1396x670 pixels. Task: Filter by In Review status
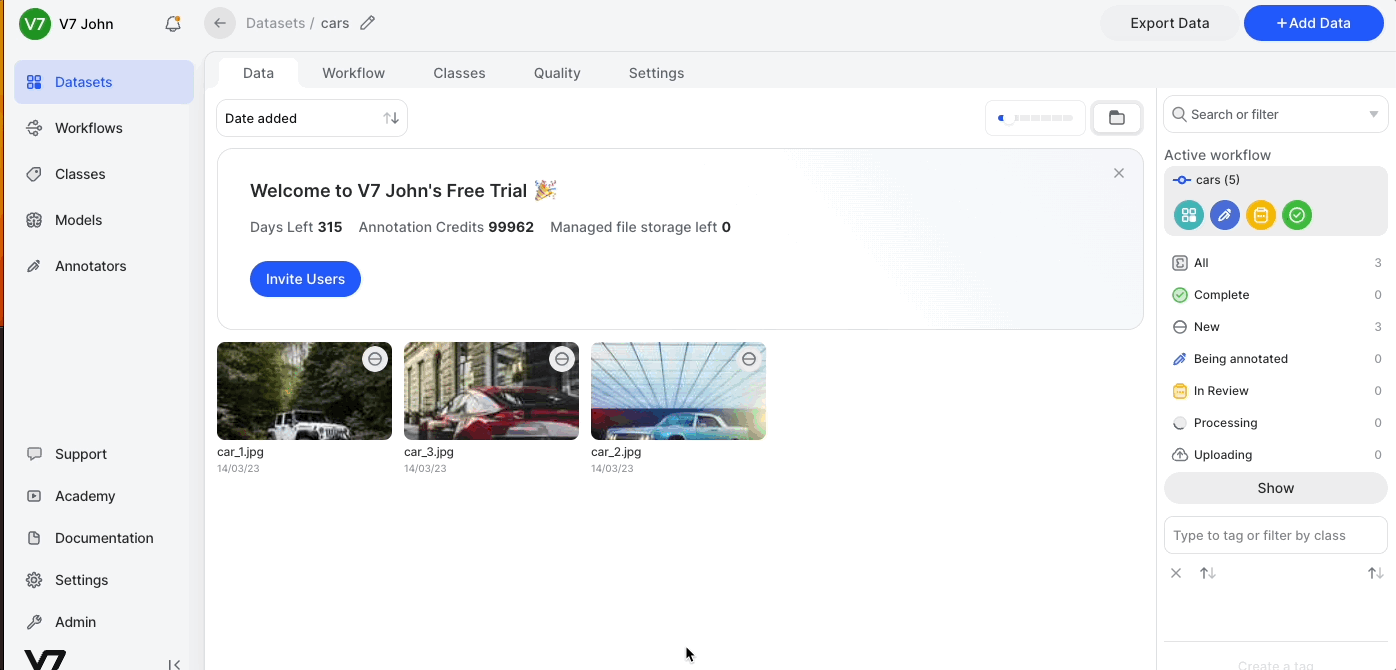point(1276,391)
